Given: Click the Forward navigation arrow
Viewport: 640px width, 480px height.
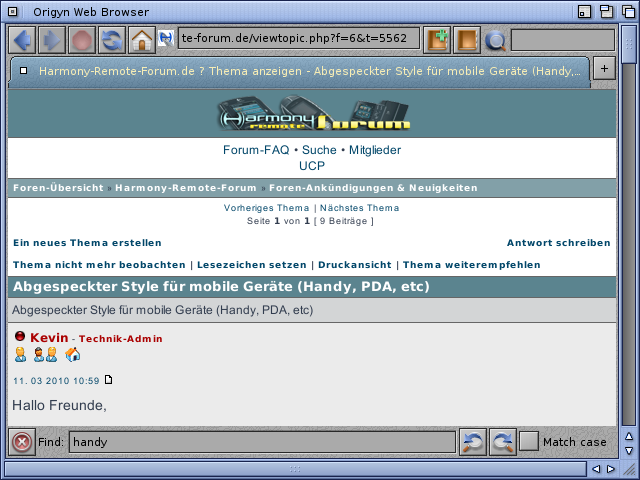Looking at the screenshot, I should click(x=52, y=41).
